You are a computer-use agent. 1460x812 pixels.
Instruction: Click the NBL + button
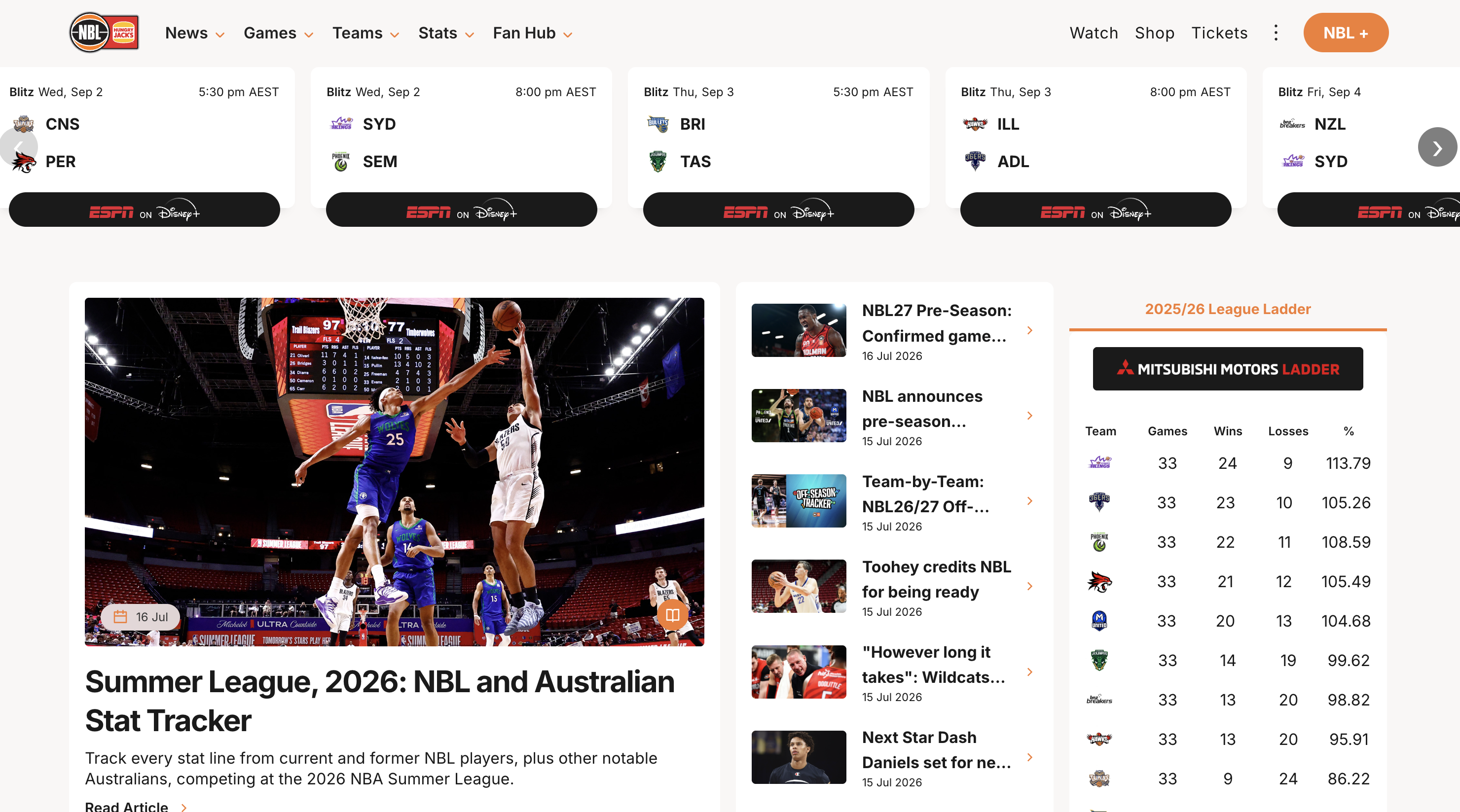tap(1346, 33)
